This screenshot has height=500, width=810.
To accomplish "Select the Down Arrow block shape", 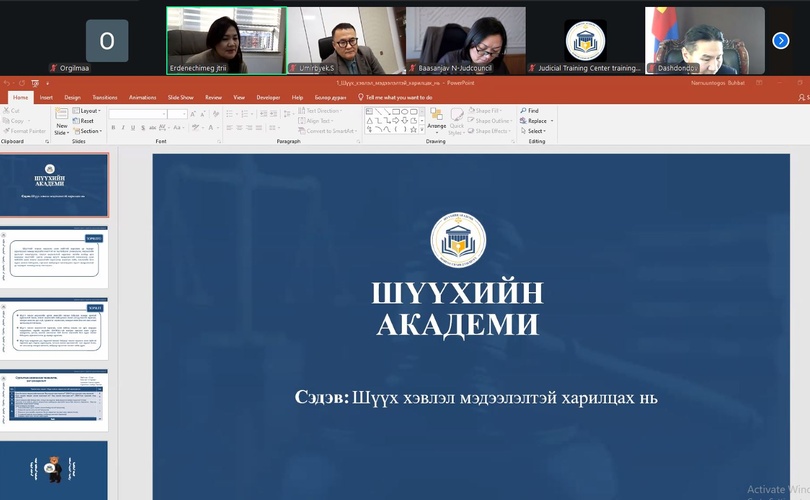I will (x=404, y=120).
